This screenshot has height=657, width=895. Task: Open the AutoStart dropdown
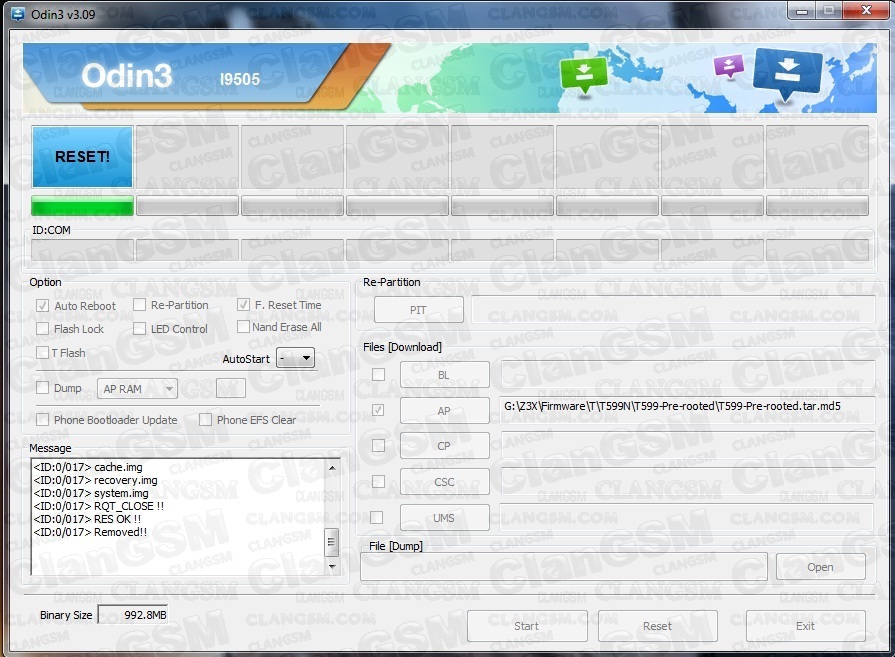click(x=295, y=358)
